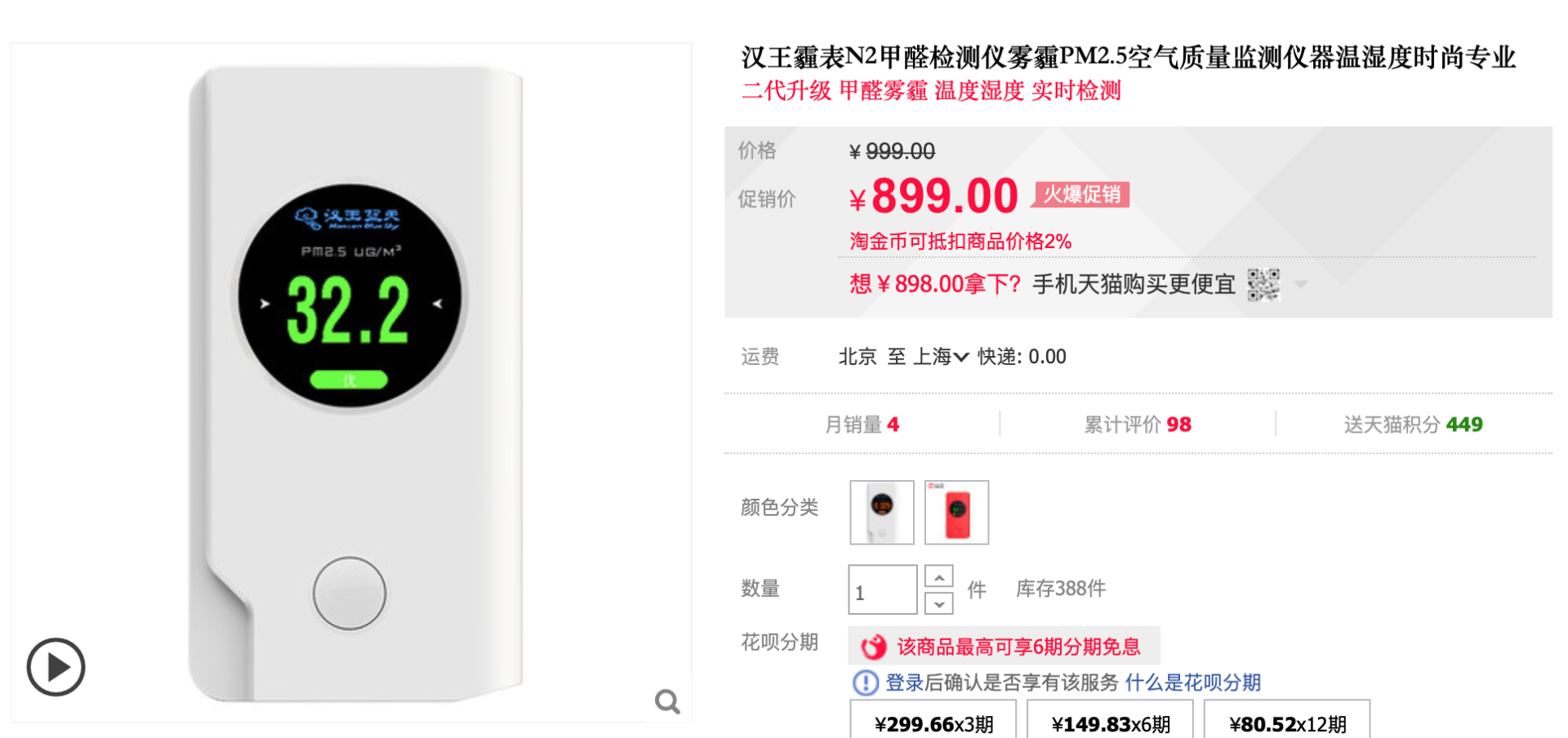The image size is (1568, 738).
Task: View the 累计评价 98 reviews
Action: (x=1137, y=425)
